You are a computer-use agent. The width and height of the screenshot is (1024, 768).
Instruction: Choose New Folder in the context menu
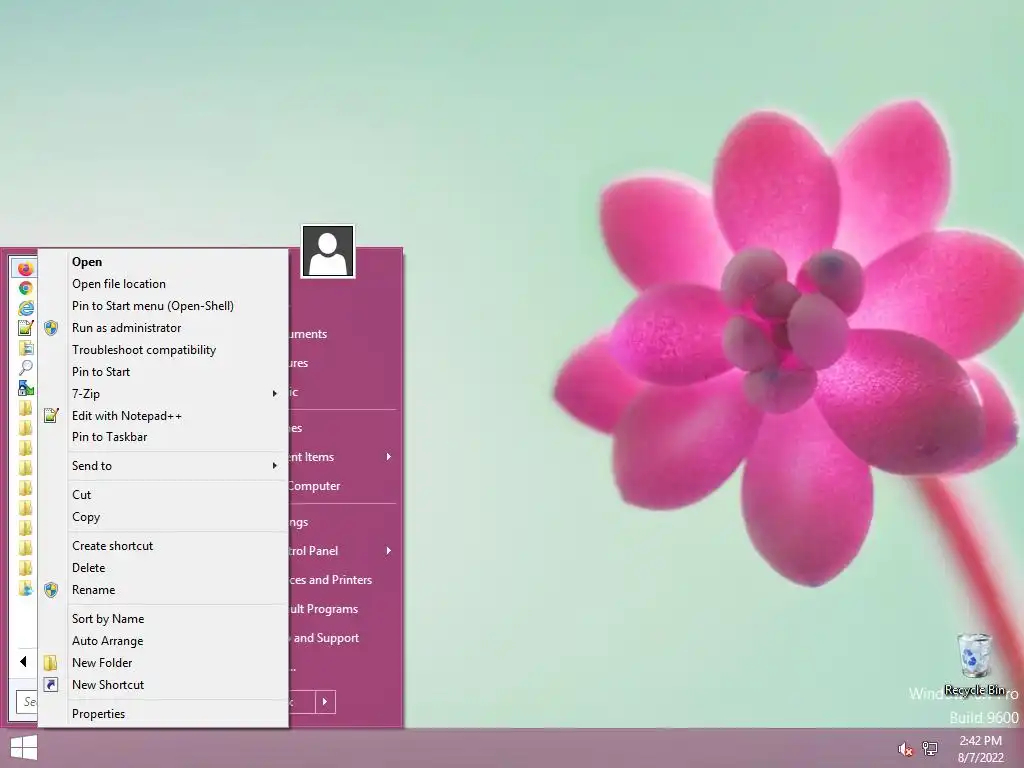(x=163, y=663)
